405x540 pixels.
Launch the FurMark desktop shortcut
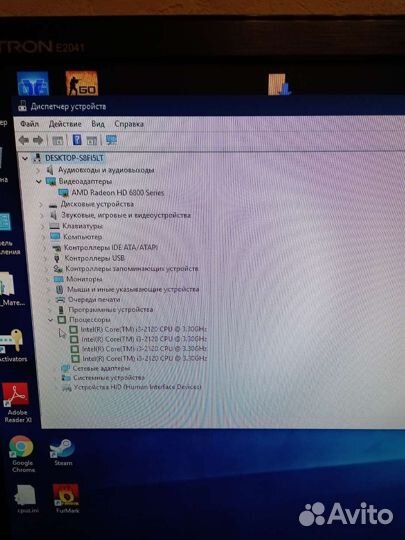pyautogui.click(x=66, y=498)
